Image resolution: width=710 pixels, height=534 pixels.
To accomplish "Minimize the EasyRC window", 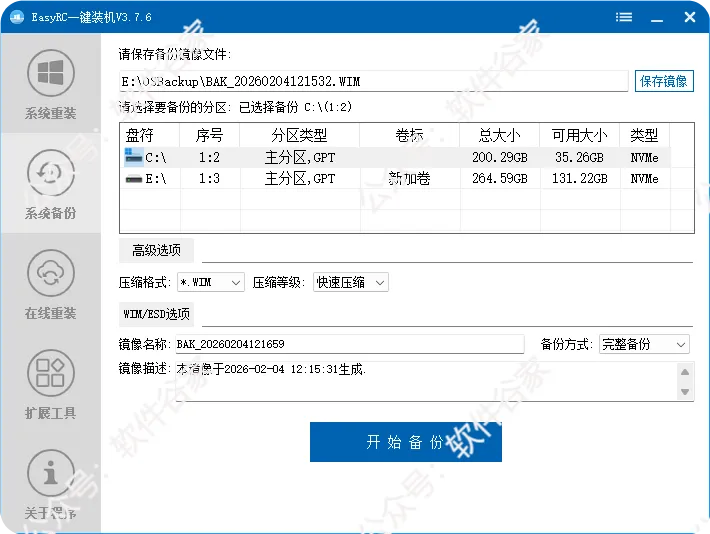I will pyautogui.click(x=657, y=19).
